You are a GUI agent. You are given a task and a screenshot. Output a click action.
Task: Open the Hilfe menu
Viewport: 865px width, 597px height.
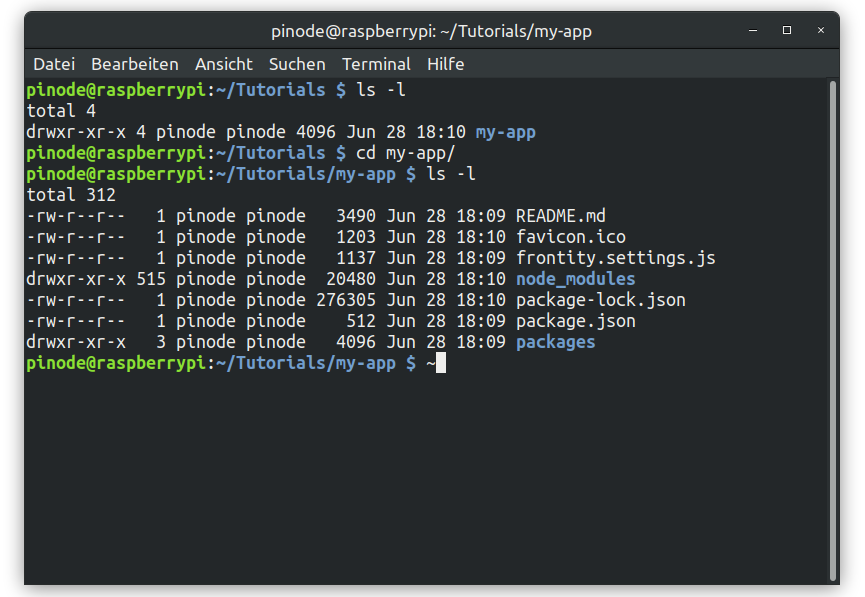click(445, 64)
